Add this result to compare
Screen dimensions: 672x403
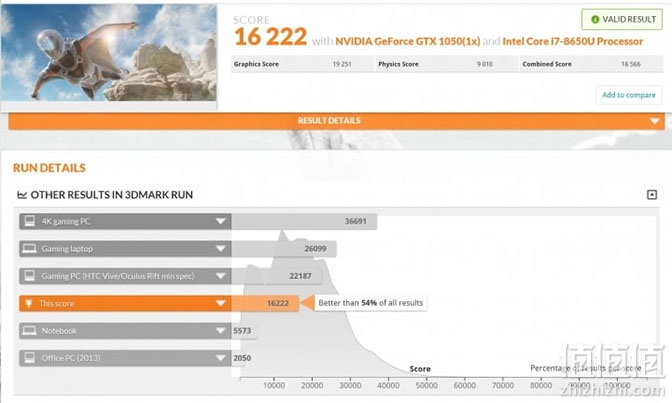pyautogui.click(x=628, y=95)
